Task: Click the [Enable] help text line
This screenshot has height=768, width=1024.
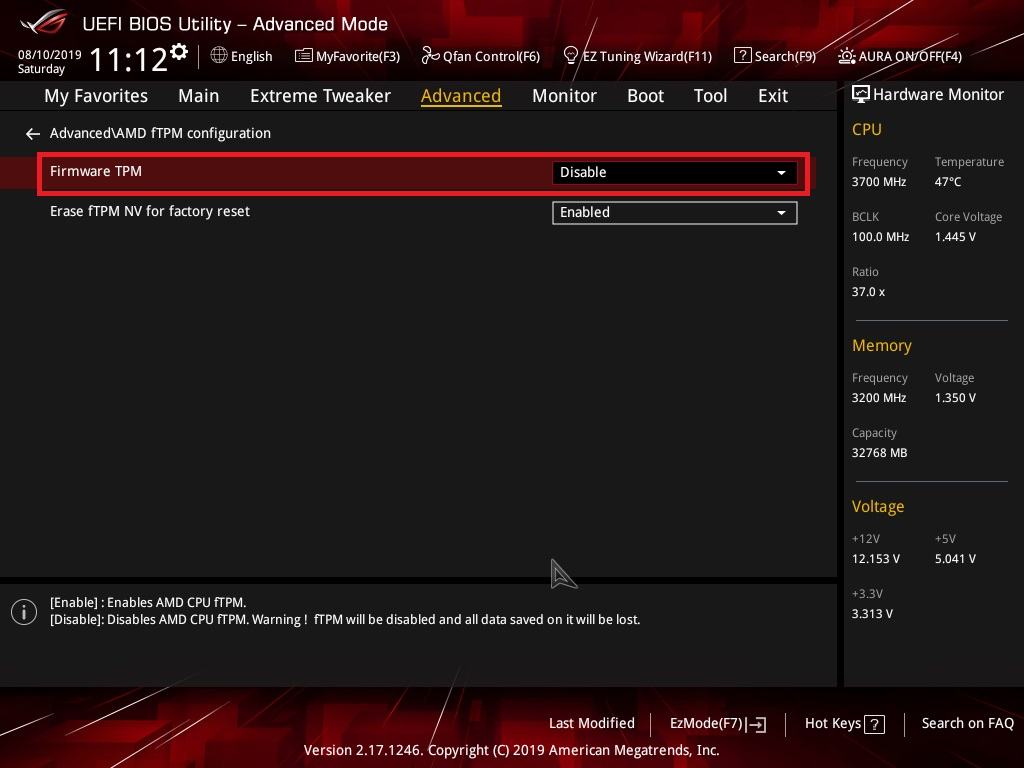Action: coord(148,602)
